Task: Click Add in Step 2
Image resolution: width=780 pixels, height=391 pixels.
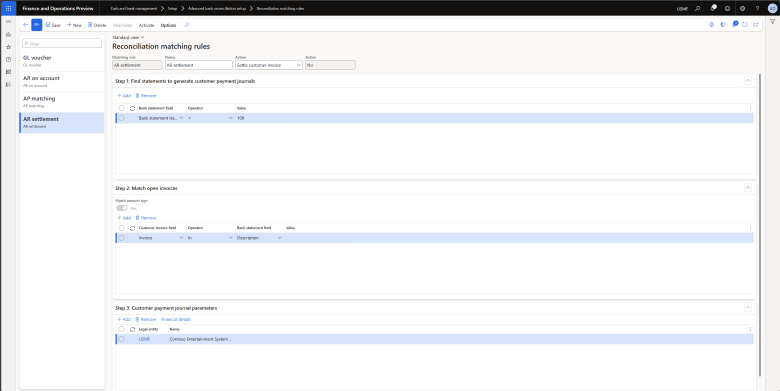Action: (x=124, y=218)
